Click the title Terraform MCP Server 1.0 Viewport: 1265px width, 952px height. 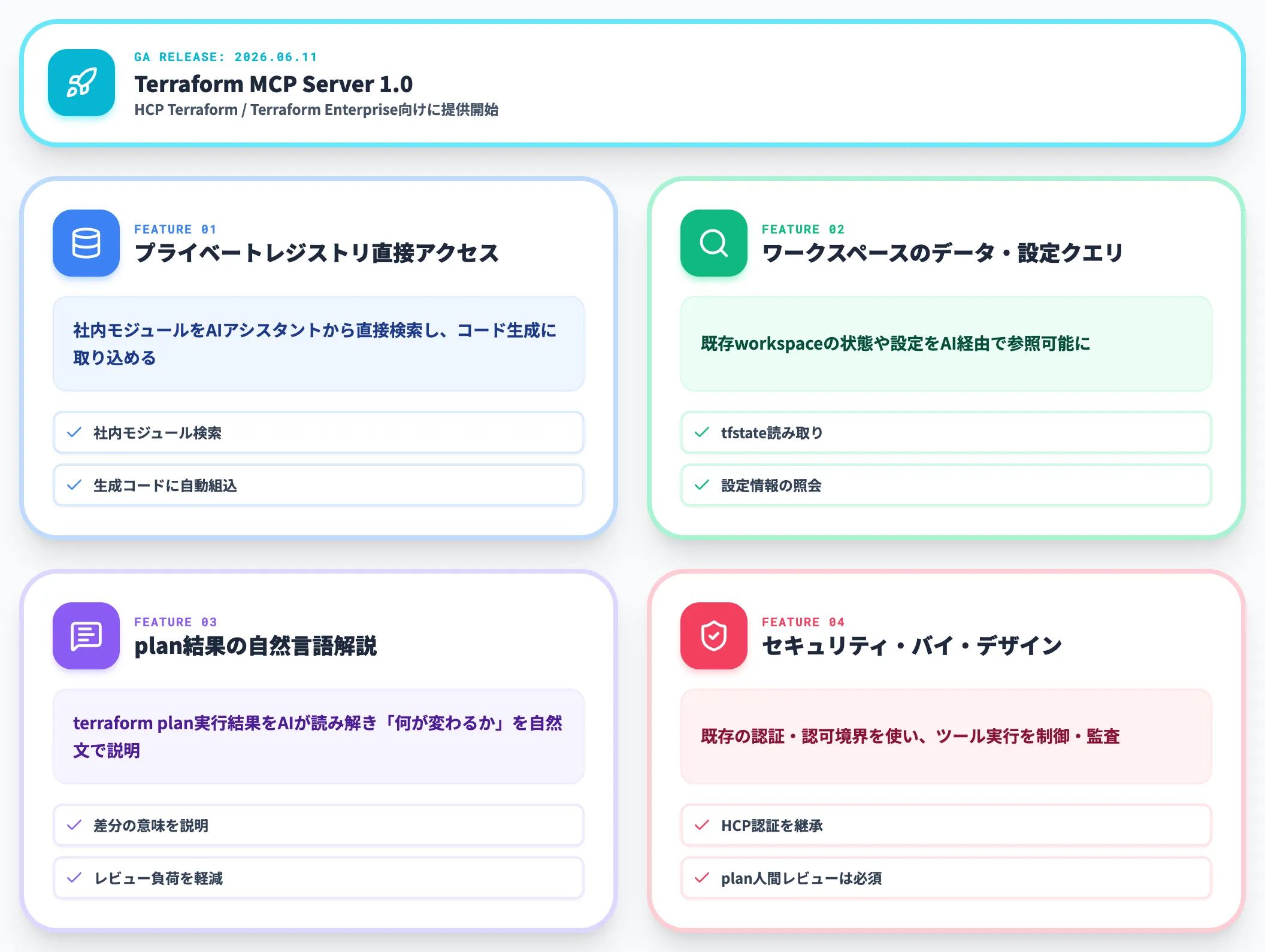(274, 84)
